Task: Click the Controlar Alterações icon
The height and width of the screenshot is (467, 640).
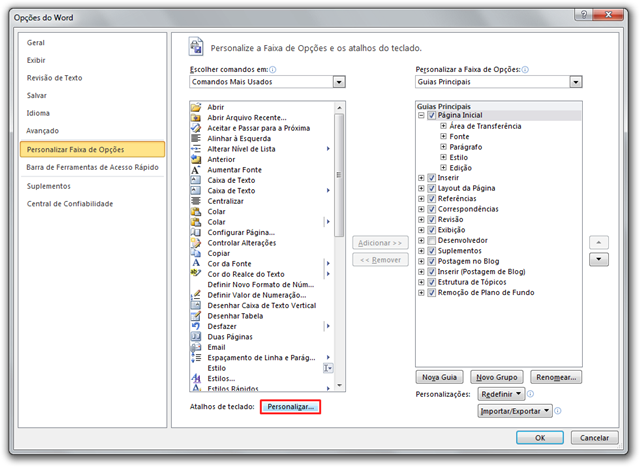Action: click(196, 243)
